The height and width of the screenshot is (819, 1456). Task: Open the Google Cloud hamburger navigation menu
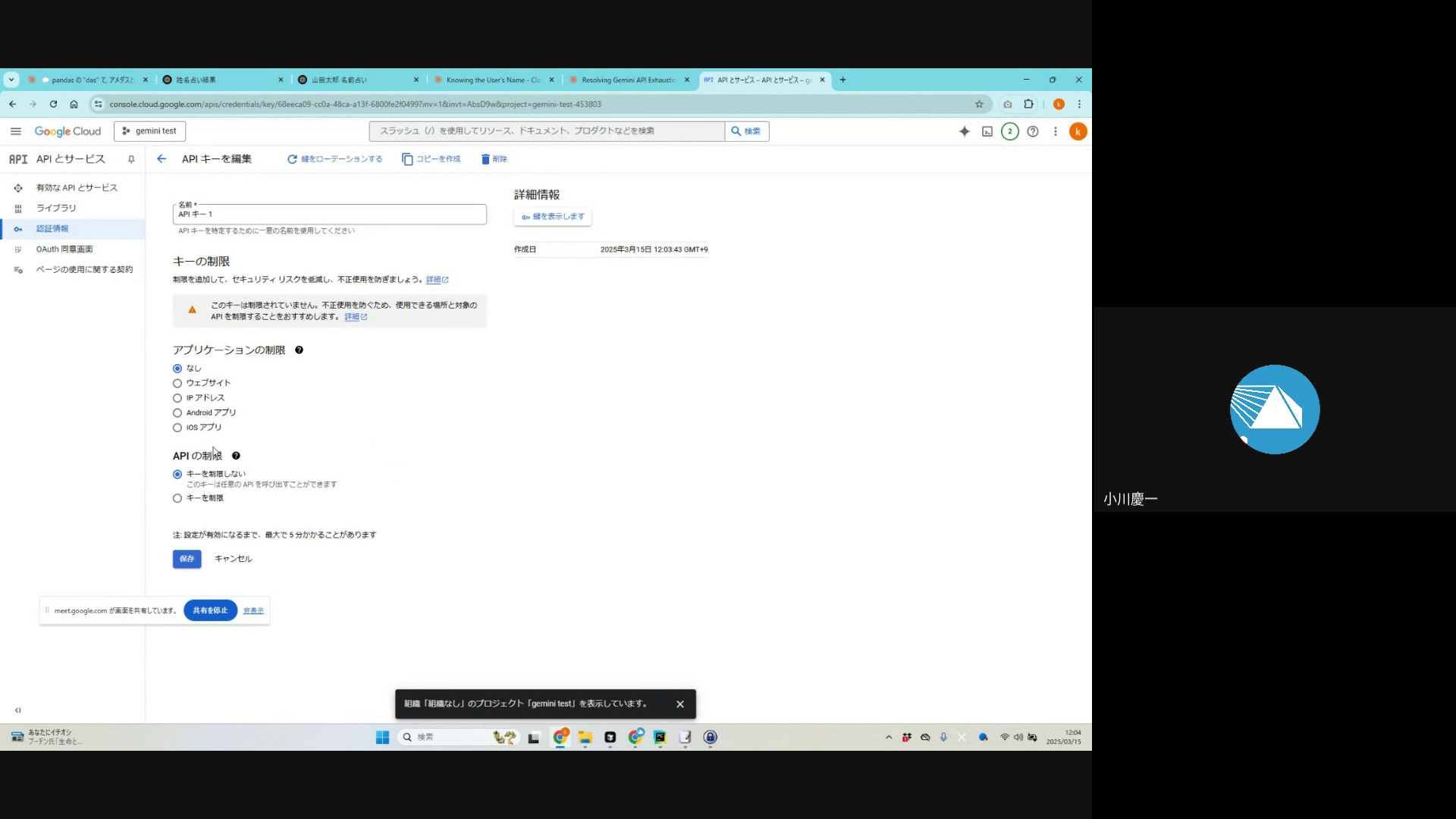click(x=15, y=131)
